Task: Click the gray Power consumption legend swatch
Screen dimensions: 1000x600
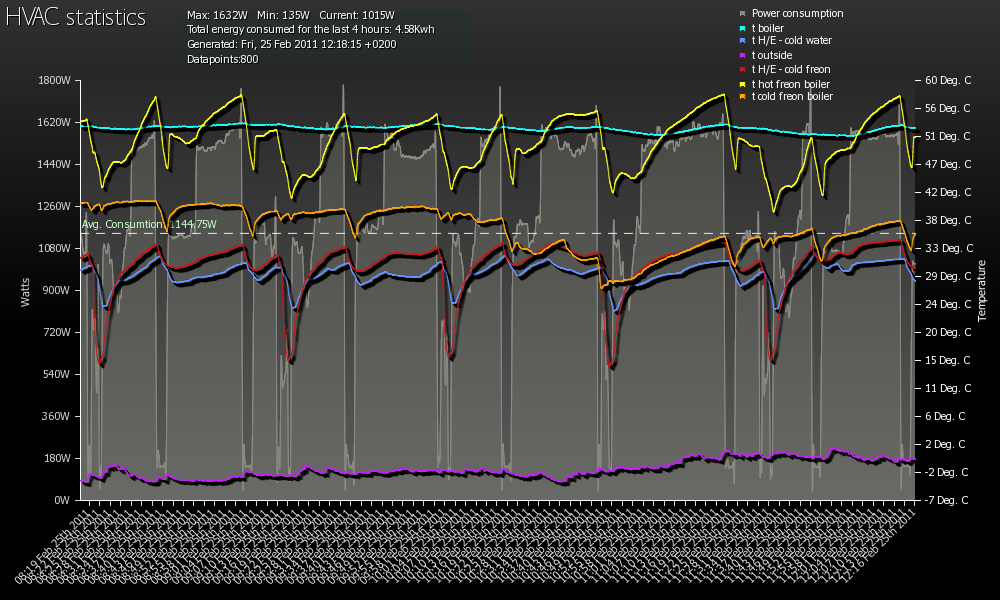Action: pos(742,14)
